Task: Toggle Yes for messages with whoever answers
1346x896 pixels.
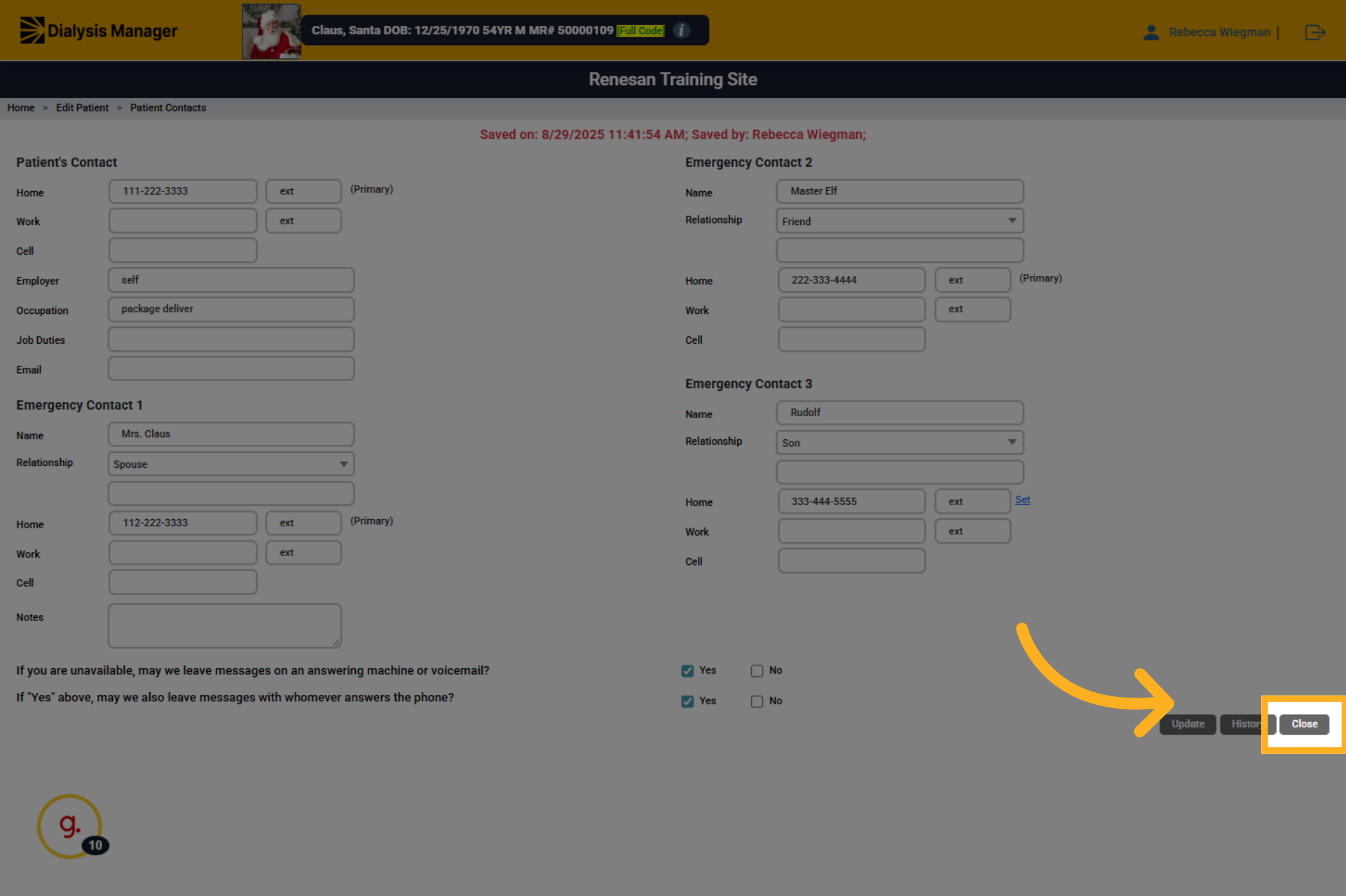Action: tap(687, 702)
